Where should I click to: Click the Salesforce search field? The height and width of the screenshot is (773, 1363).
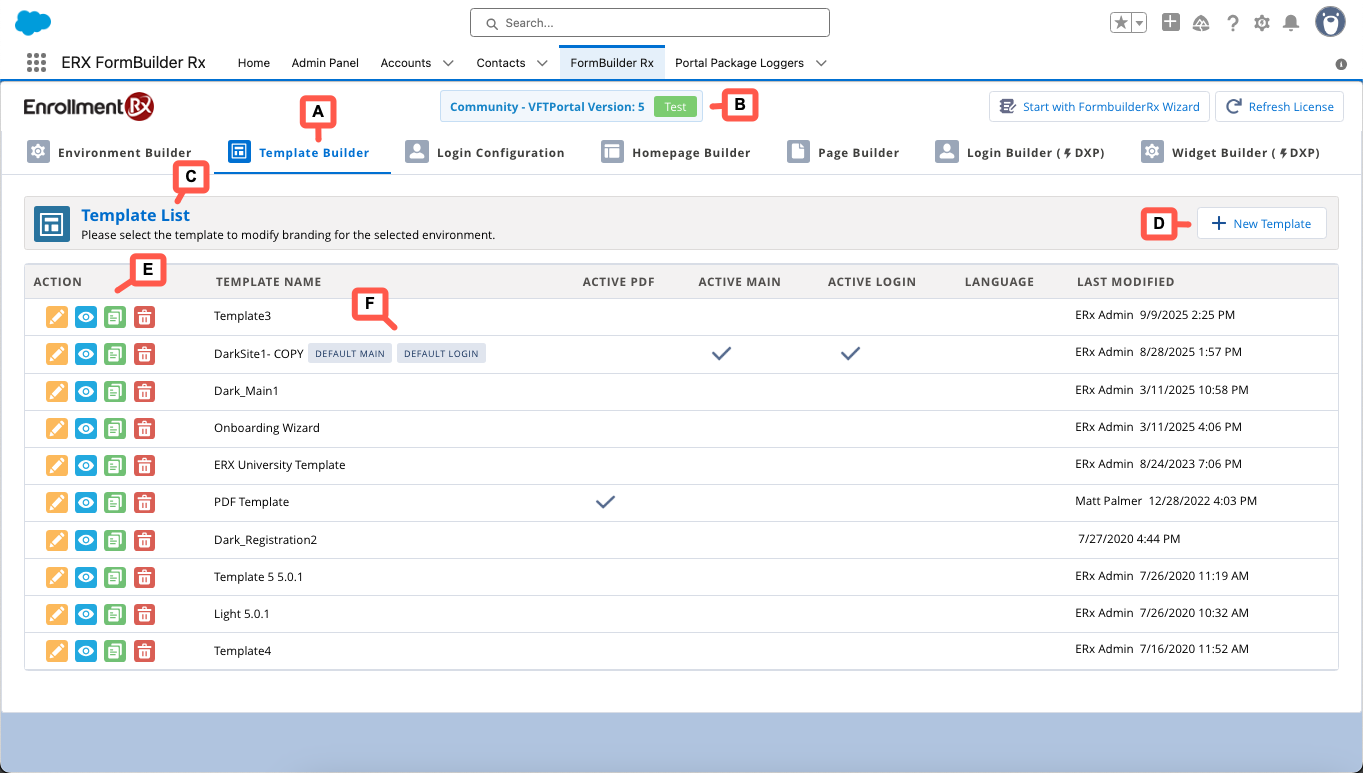(x=650, y=22)
